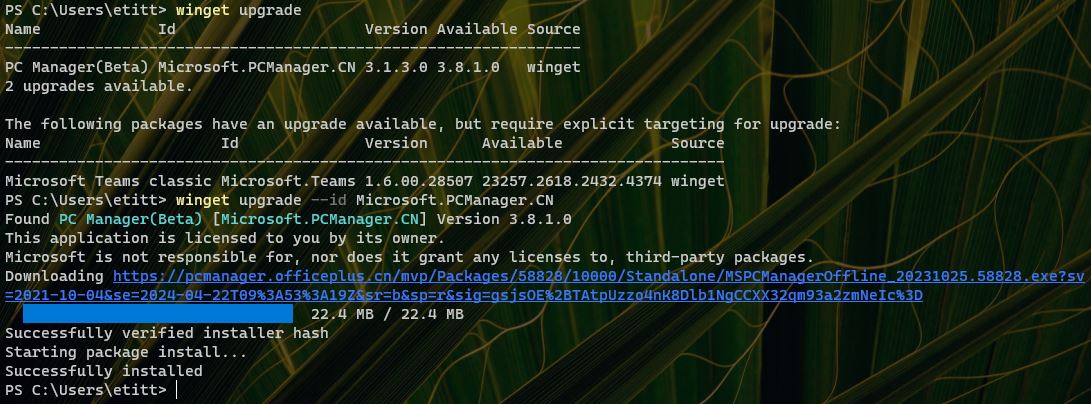Click the "Successfully installed" message
Screen dimensions: 1091x404
103,371
